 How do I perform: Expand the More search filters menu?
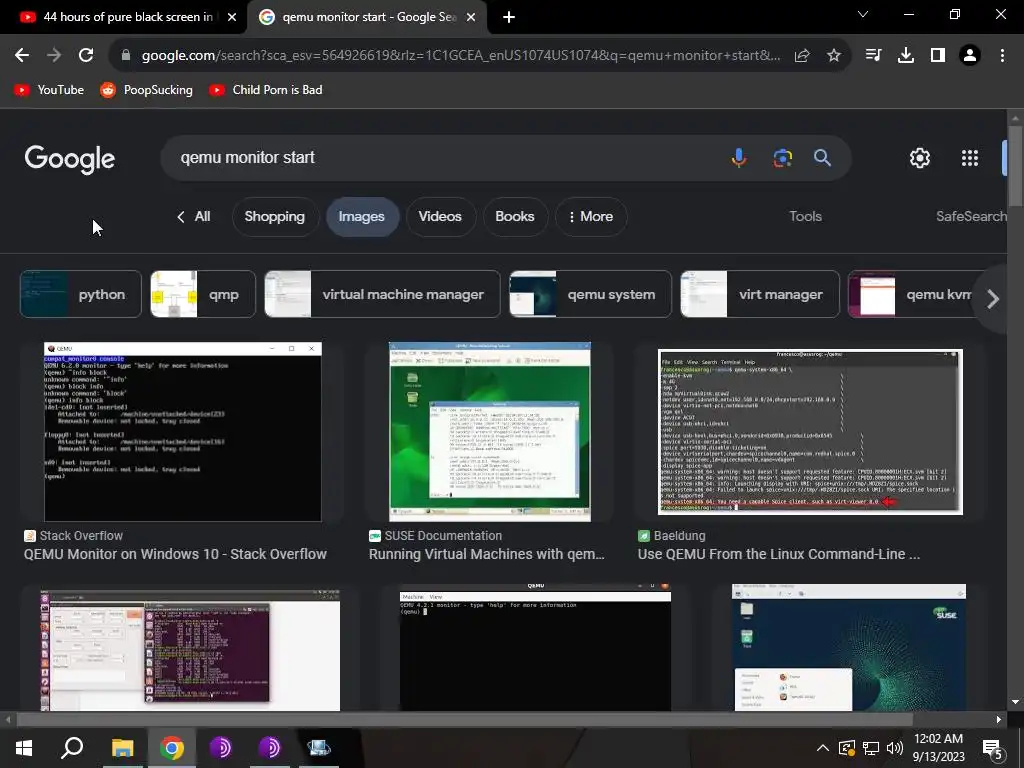coord(591,216)
